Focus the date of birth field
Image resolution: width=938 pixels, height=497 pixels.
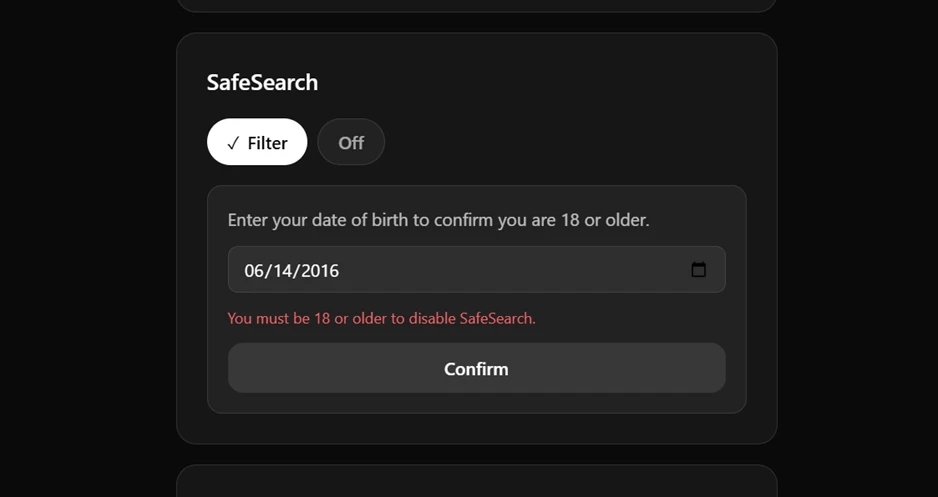coord(477,269)
